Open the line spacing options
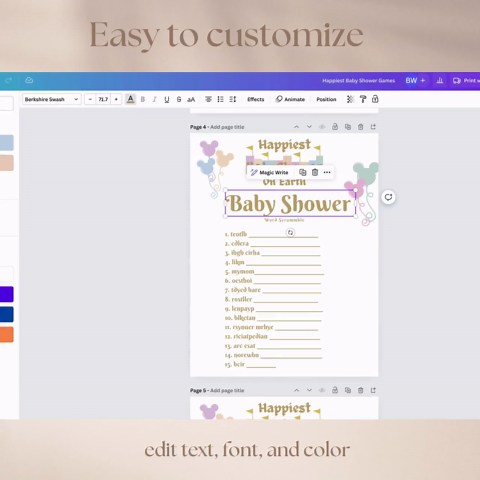 tap(233, 99)
